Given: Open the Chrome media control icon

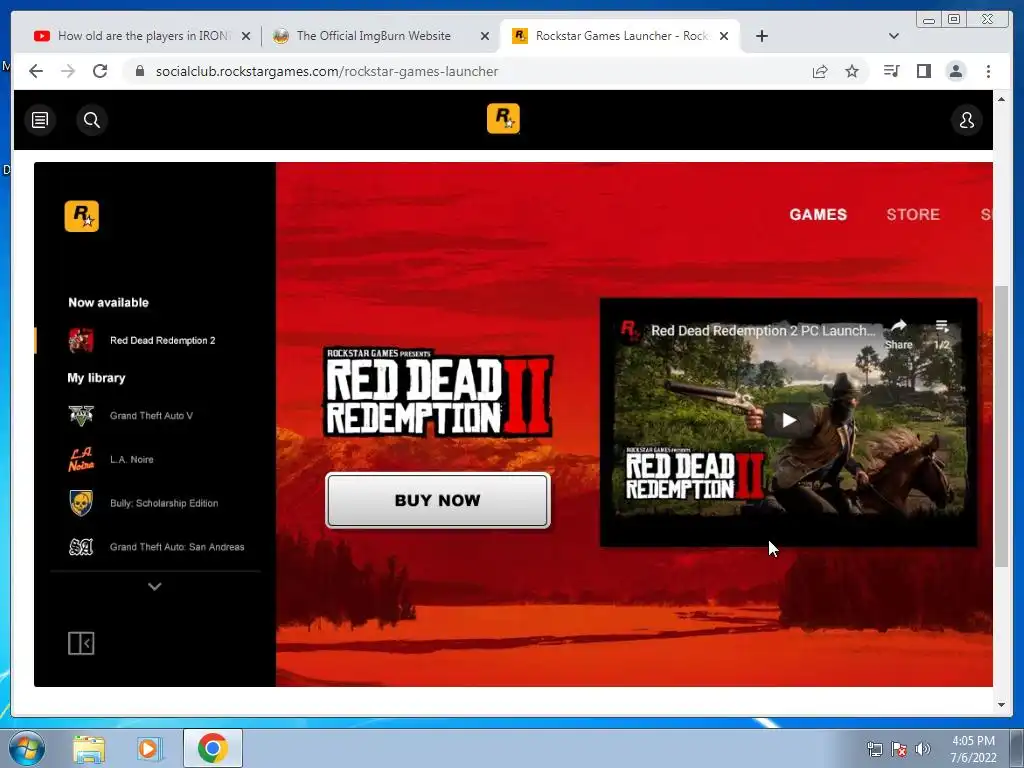Looking at the screenshot, I should click(x=891, y=71).
